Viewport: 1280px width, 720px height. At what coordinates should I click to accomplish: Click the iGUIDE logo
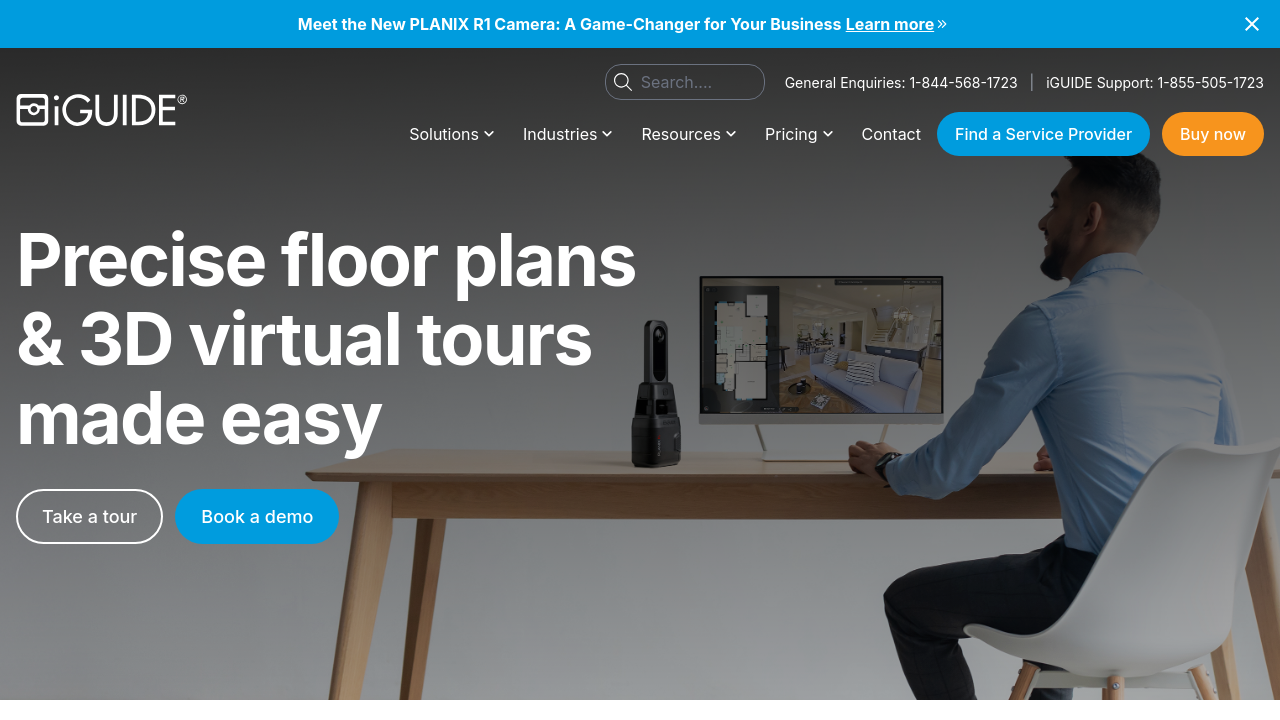pos(102,110)
